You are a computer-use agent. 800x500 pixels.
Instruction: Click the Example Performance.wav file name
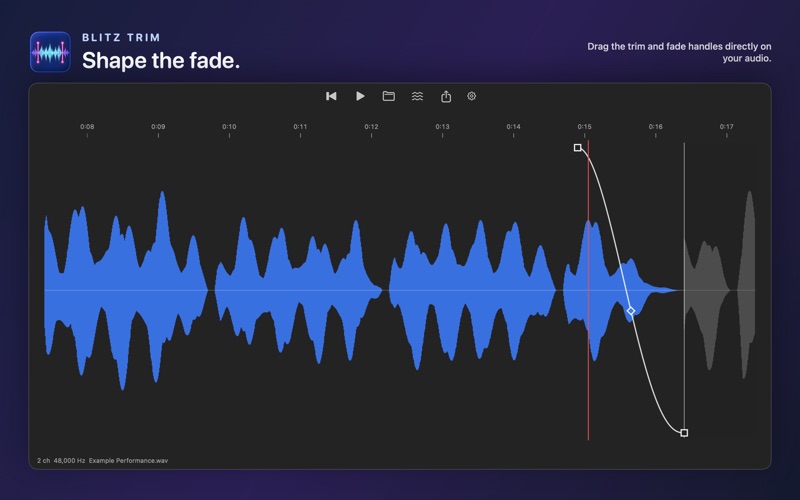(128, 460)
